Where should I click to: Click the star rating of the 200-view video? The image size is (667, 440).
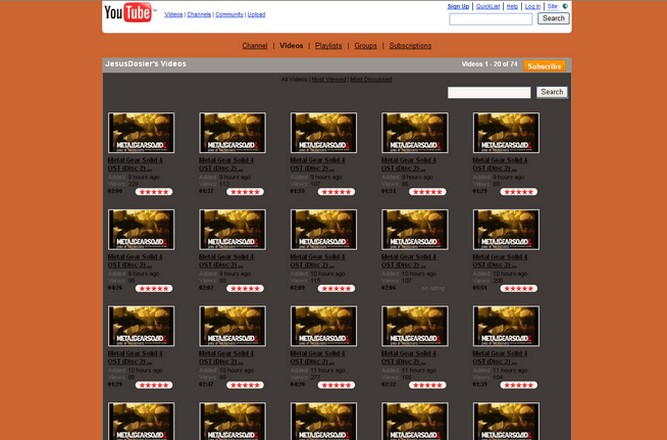pyautogui.click(x=519, y=289)
